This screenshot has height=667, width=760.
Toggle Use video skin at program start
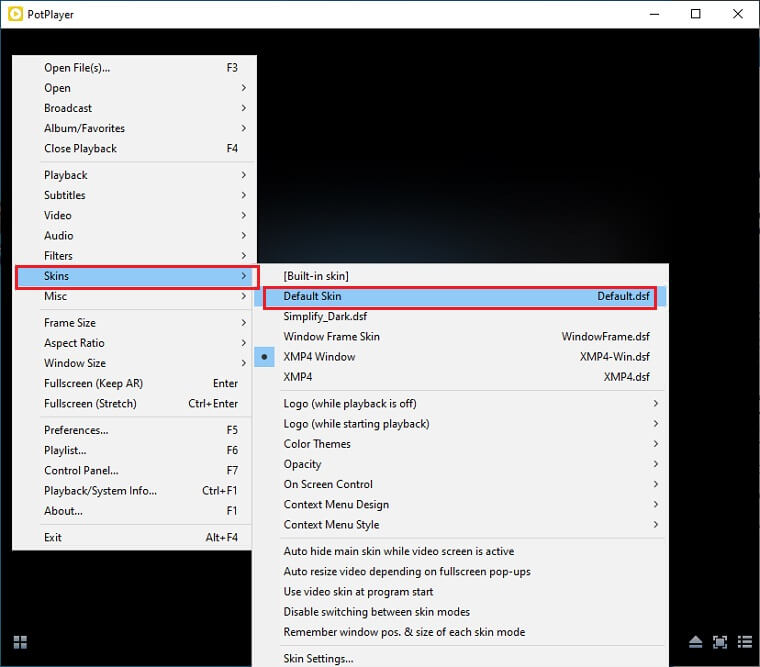pos(460,592)
